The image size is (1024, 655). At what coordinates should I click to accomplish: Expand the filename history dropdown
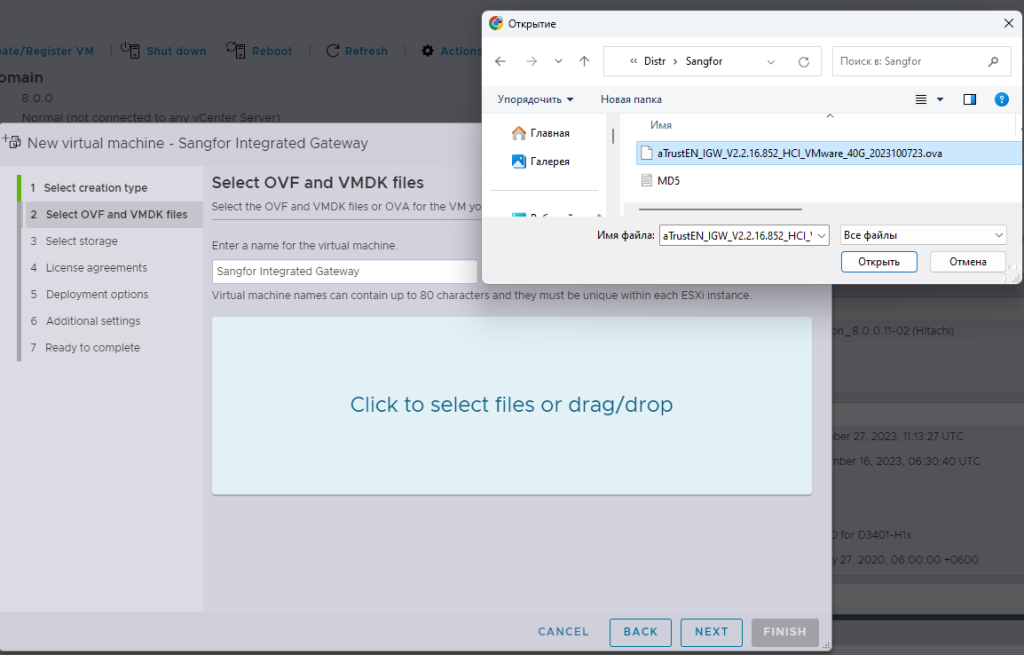coord(822,236)
